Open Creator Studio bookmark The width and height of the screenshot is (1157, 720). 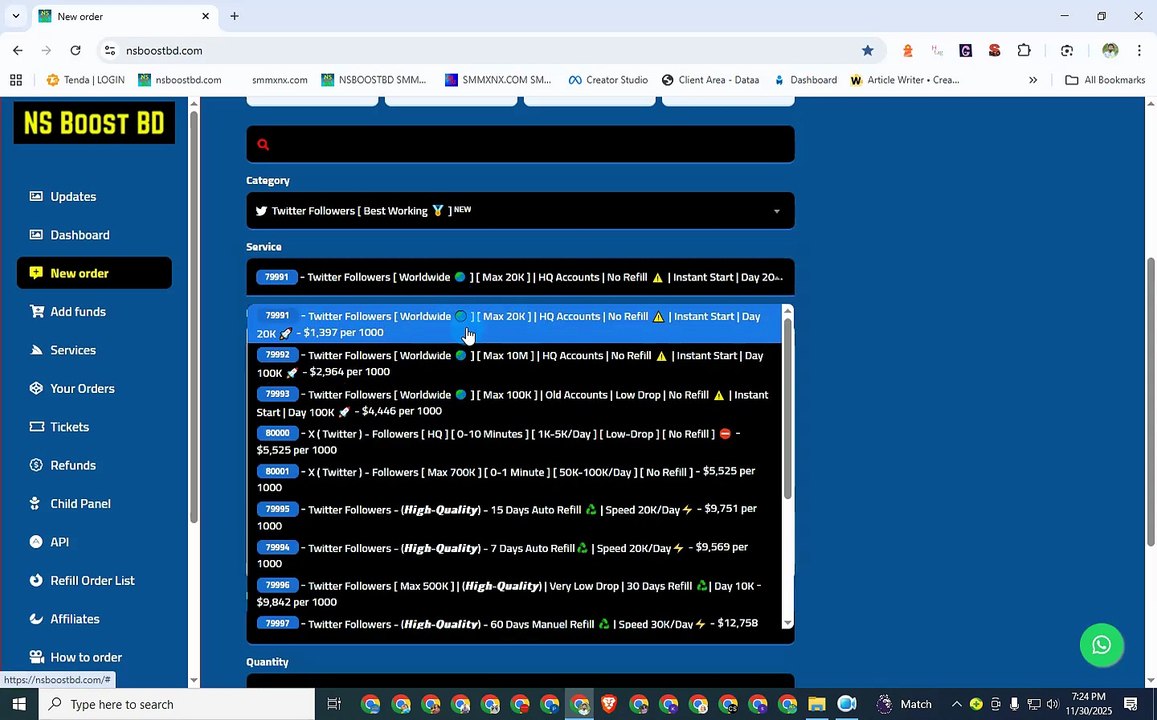point(608,80)
